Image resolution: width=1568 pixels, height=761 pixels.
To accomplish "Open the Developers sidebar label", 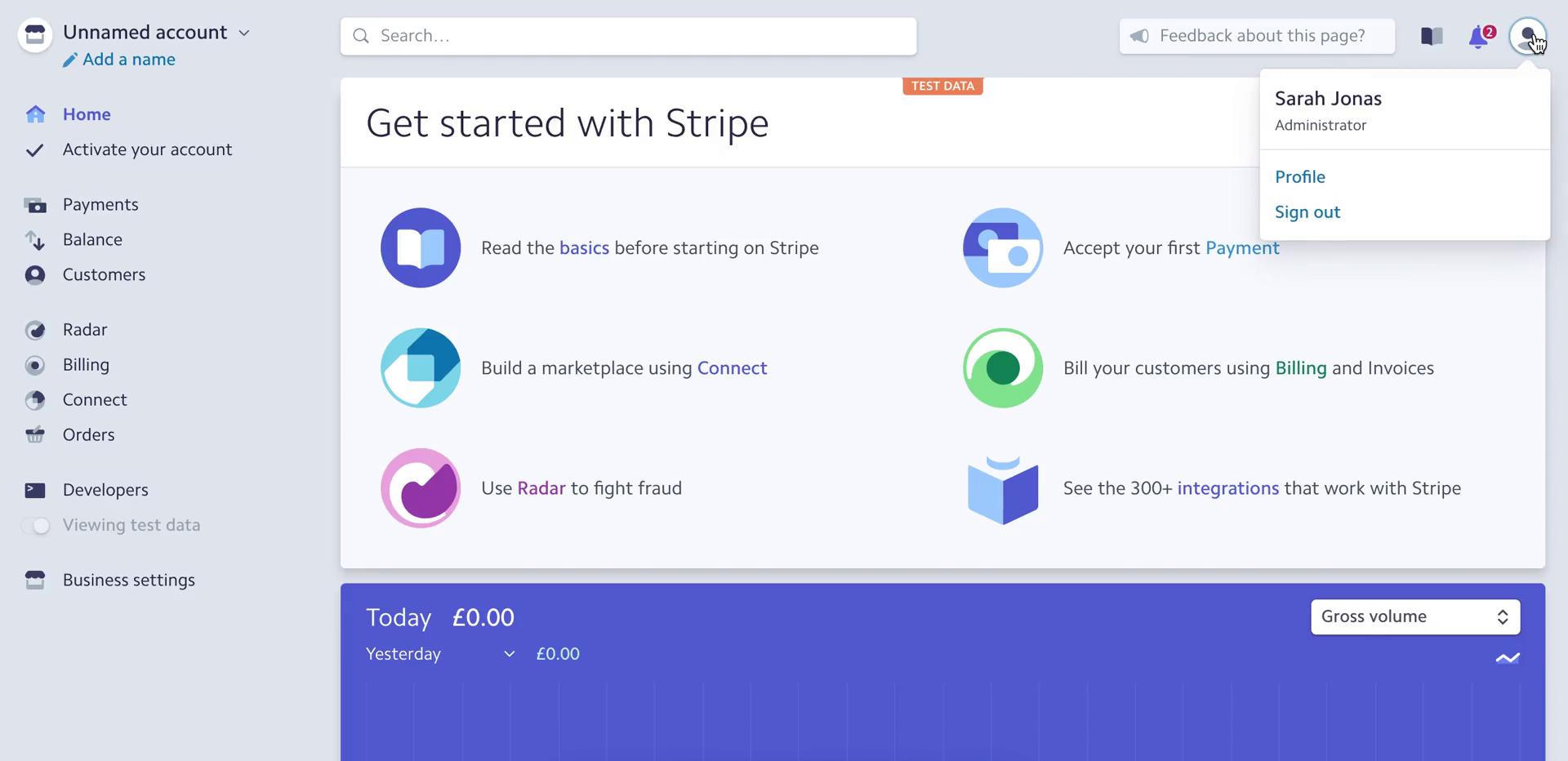I will [105, 490].
